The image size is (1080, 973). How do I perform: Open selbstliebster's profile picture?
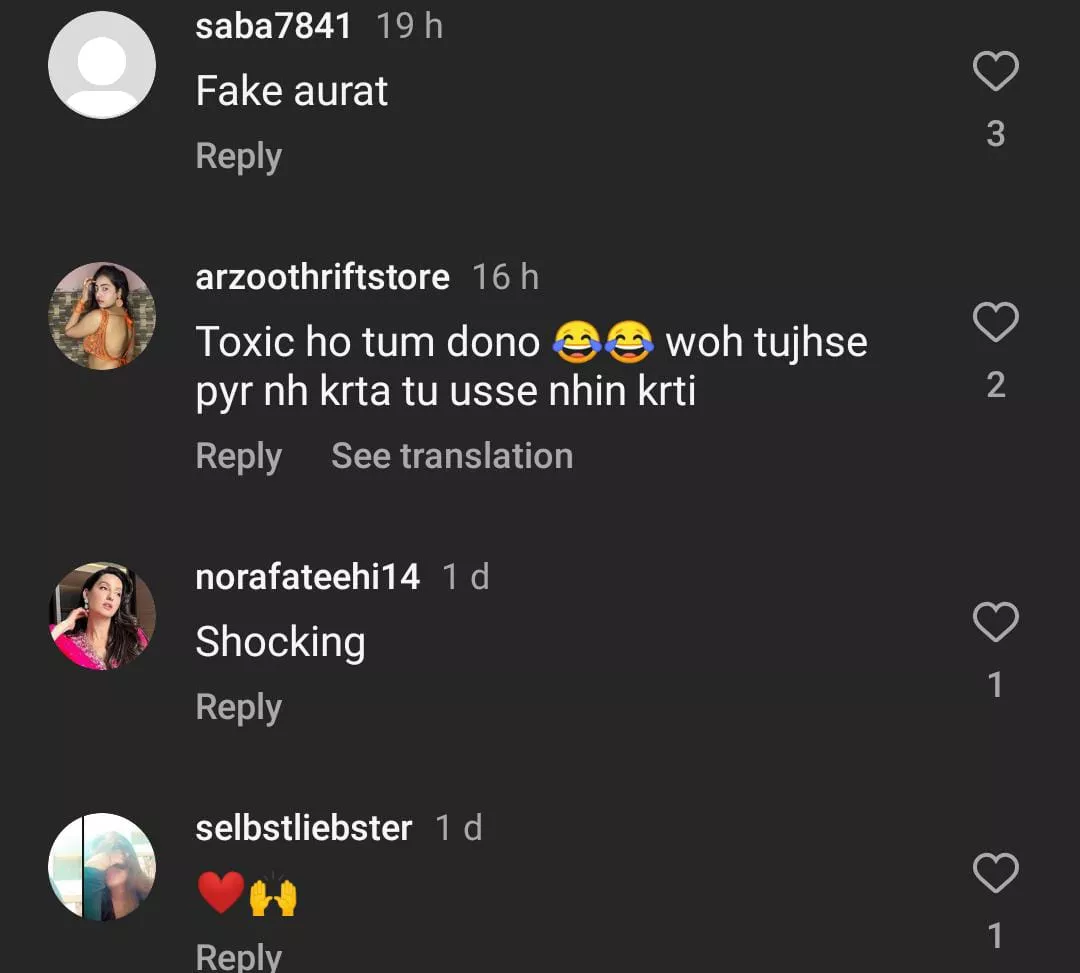[x=102, y=866]
